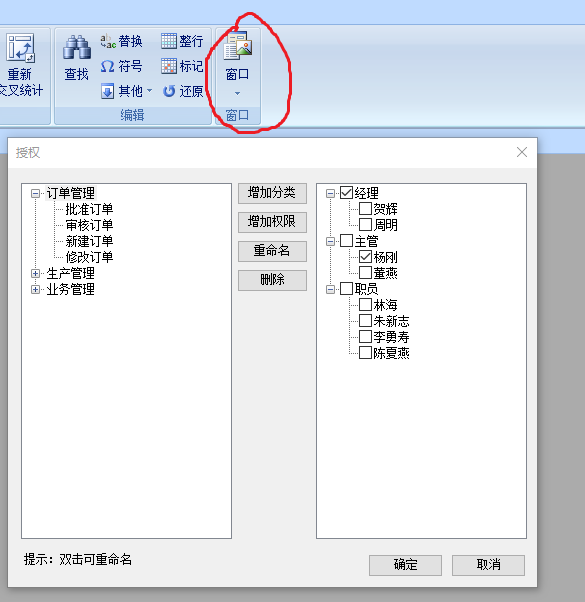Uncheck the 杨刚 user checkbox
Screen dimensions: 585x602
(365, 256)
